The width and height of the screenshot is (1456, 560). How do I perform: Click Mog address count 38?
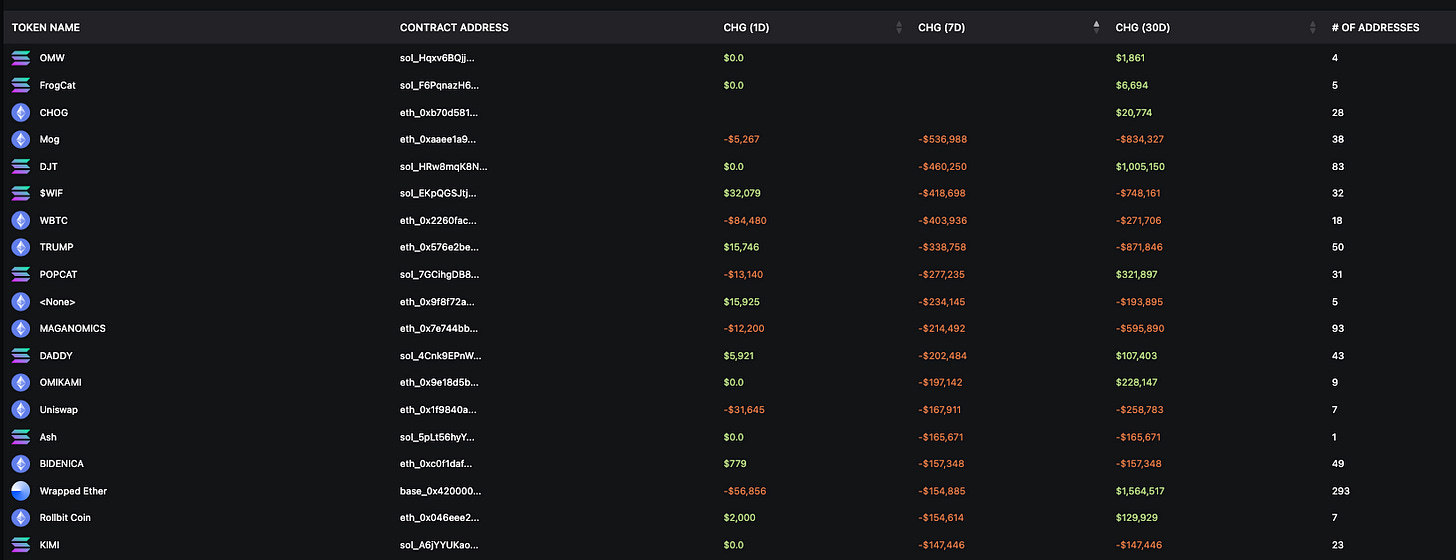coord(1338,139)
